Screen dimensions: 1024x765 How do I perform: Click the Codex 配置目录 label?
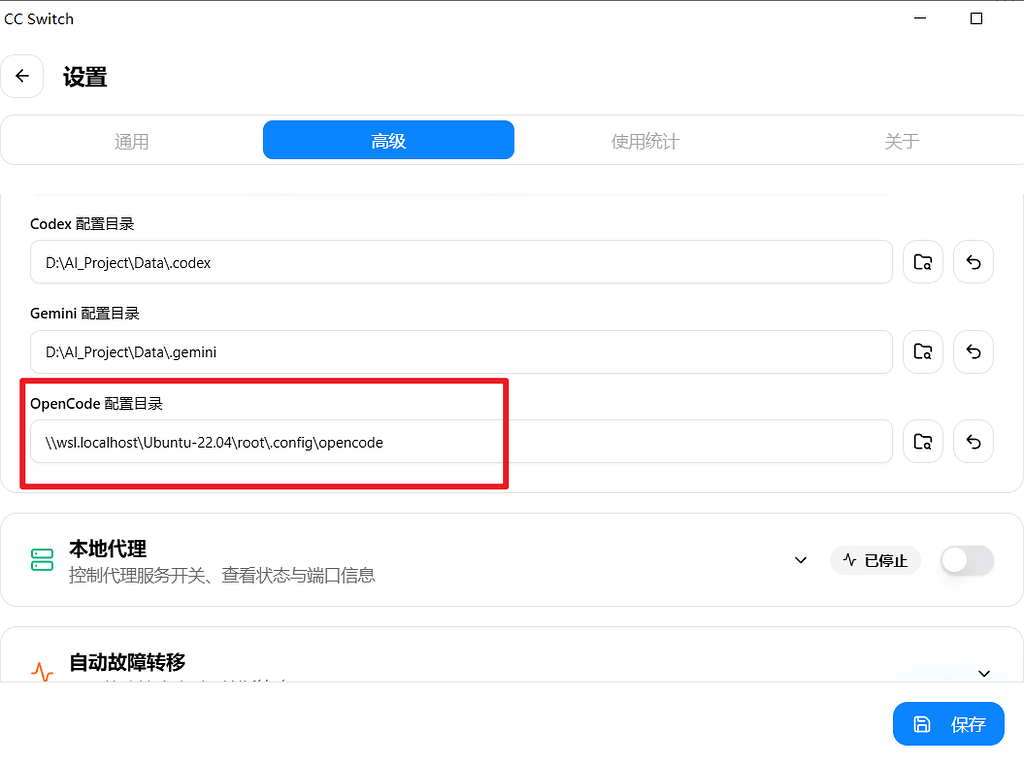82,224
